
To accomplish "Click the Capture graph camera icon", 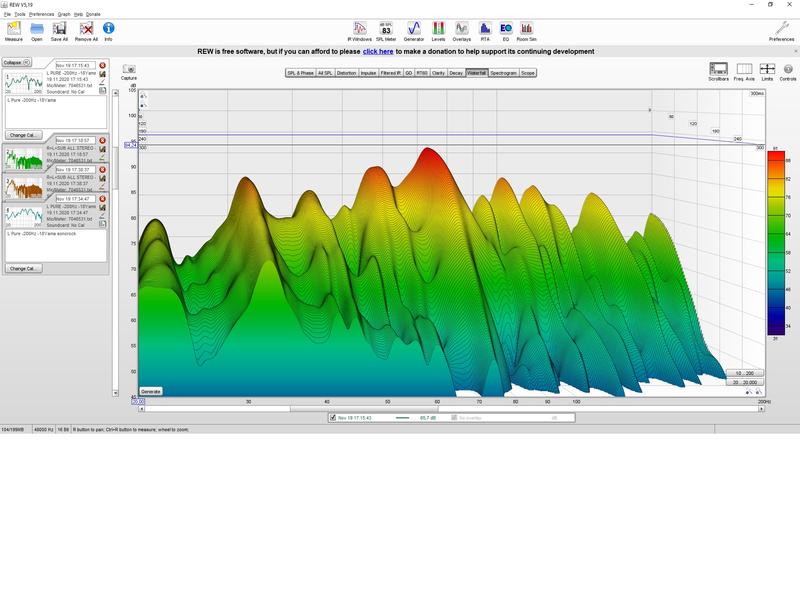I will (x=129, y=71).
